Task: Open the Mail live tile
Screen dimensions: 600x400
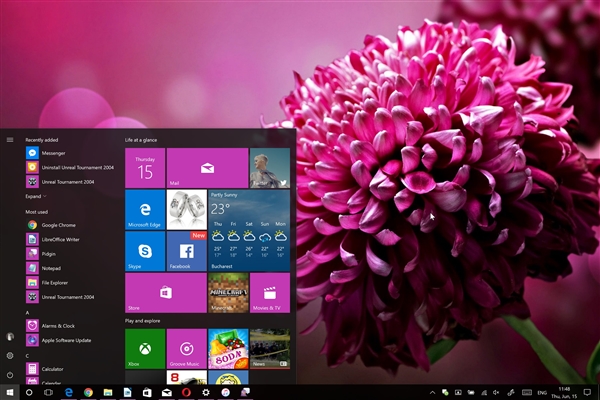Action: [x=207, y=168]
